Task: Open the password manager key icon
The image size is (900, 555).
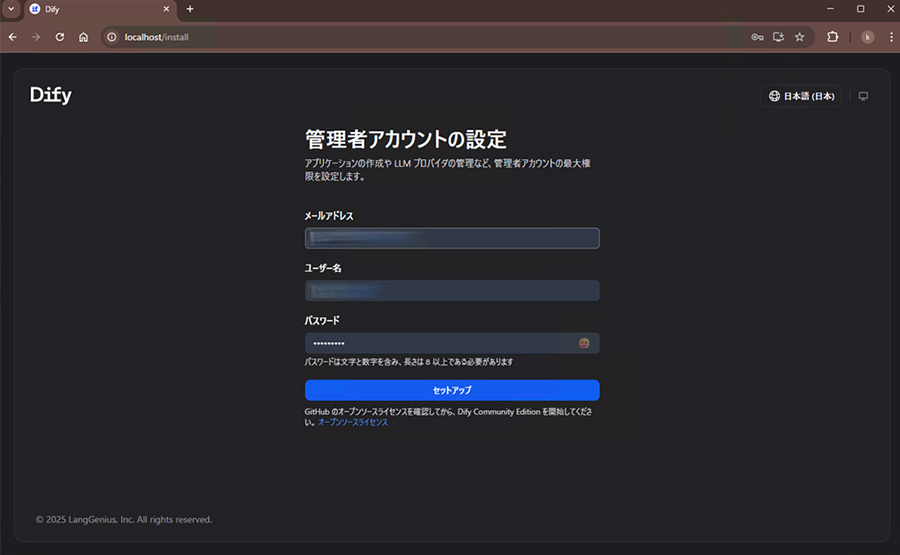Action: pyautogui.click(x=757, y=37)
